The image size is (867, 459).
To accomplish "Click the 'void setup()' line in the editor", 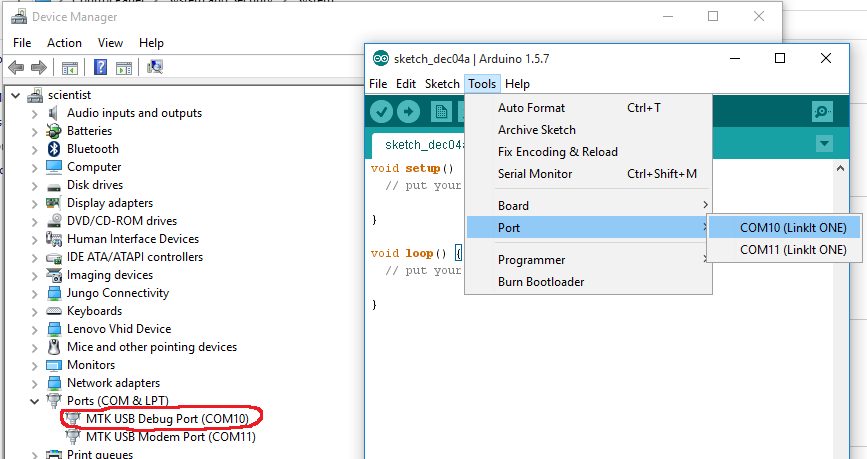I will click(x=412, y=168).
